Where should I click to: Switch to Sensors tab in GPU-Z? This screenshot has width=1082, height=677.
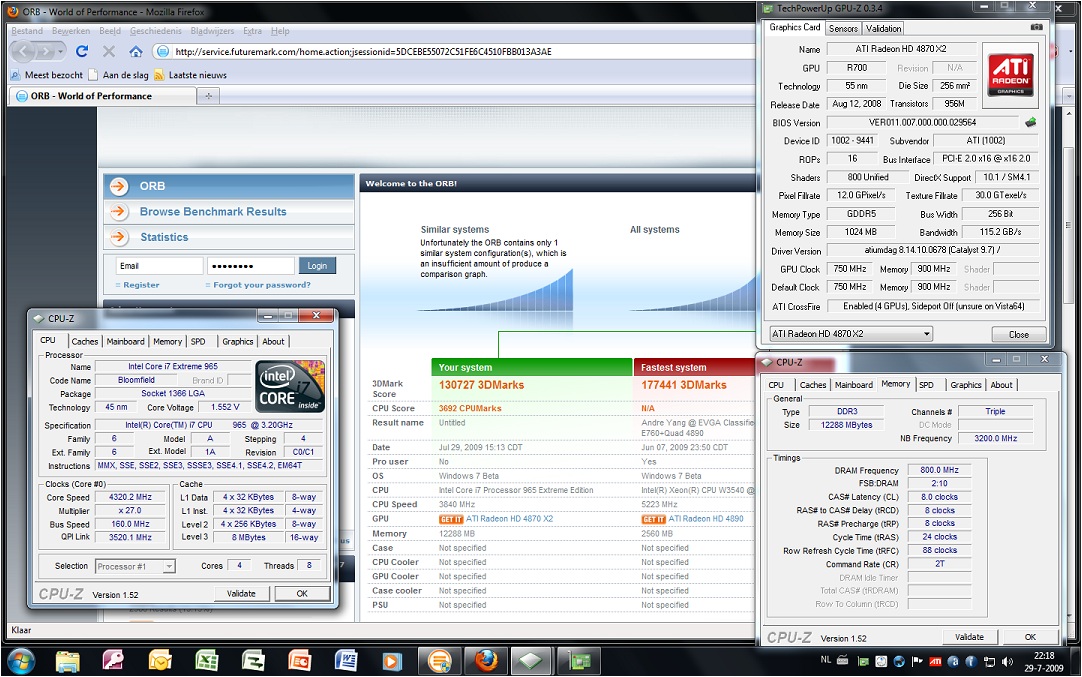[843, 28]
